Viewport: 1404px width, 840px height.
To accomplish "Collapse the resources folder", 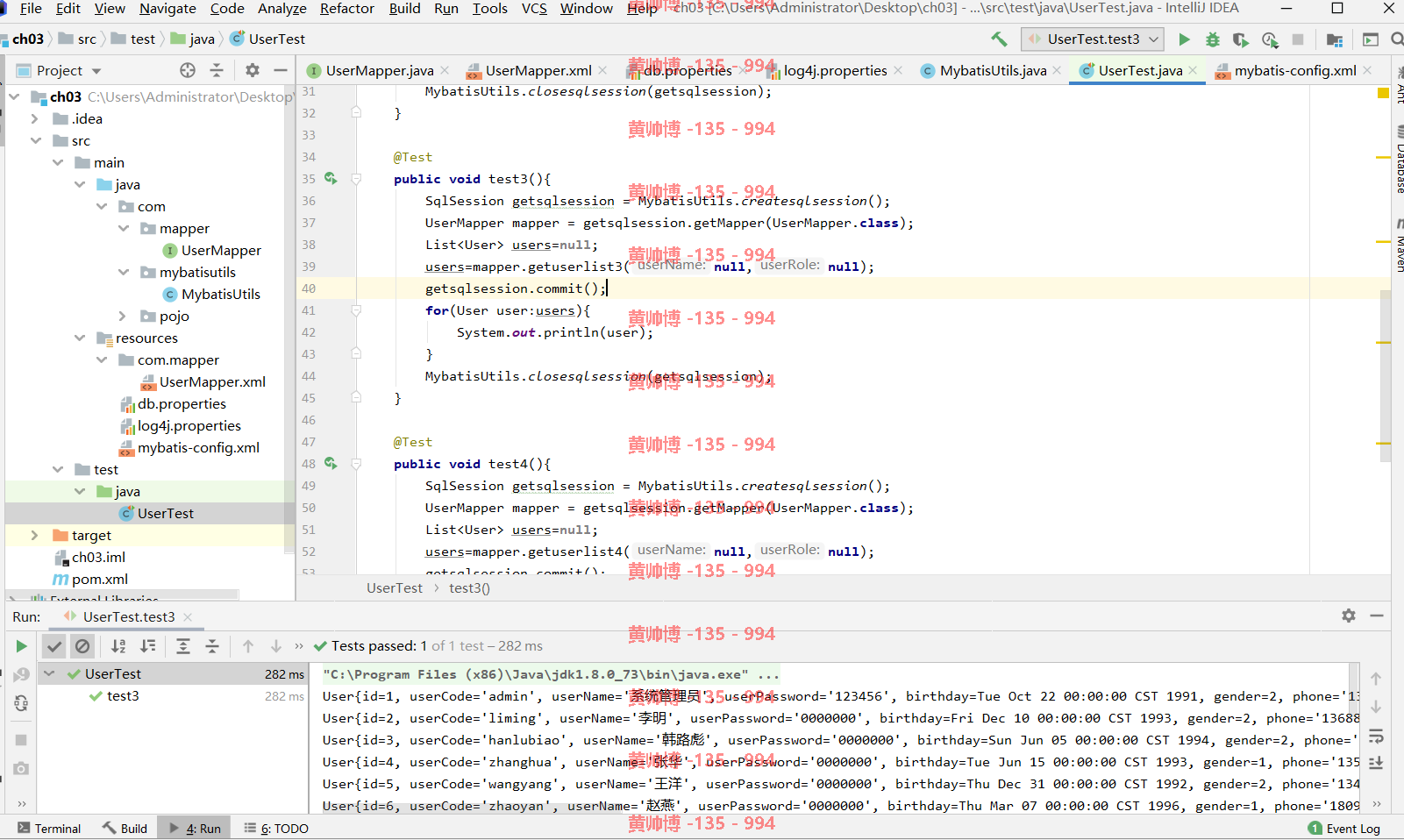I will (80, 338).
